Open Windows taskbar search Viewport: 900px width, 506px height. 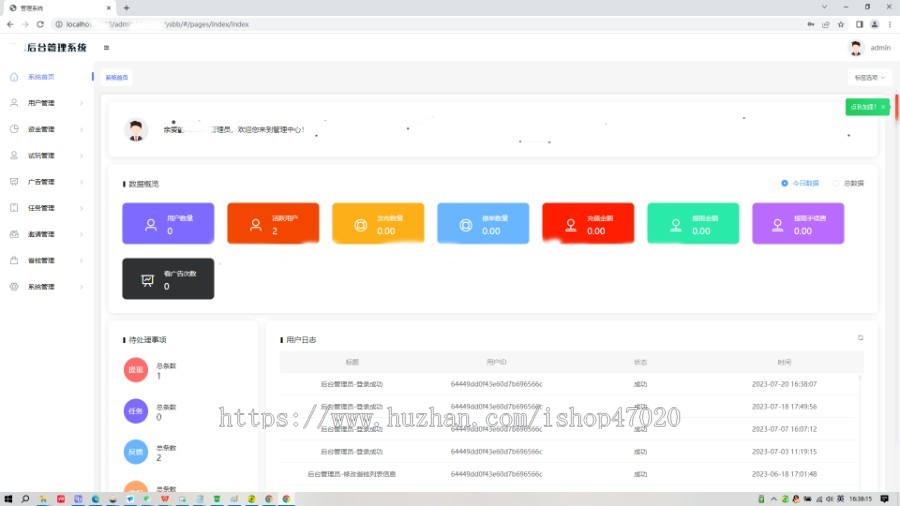click(x=25, y=499)
